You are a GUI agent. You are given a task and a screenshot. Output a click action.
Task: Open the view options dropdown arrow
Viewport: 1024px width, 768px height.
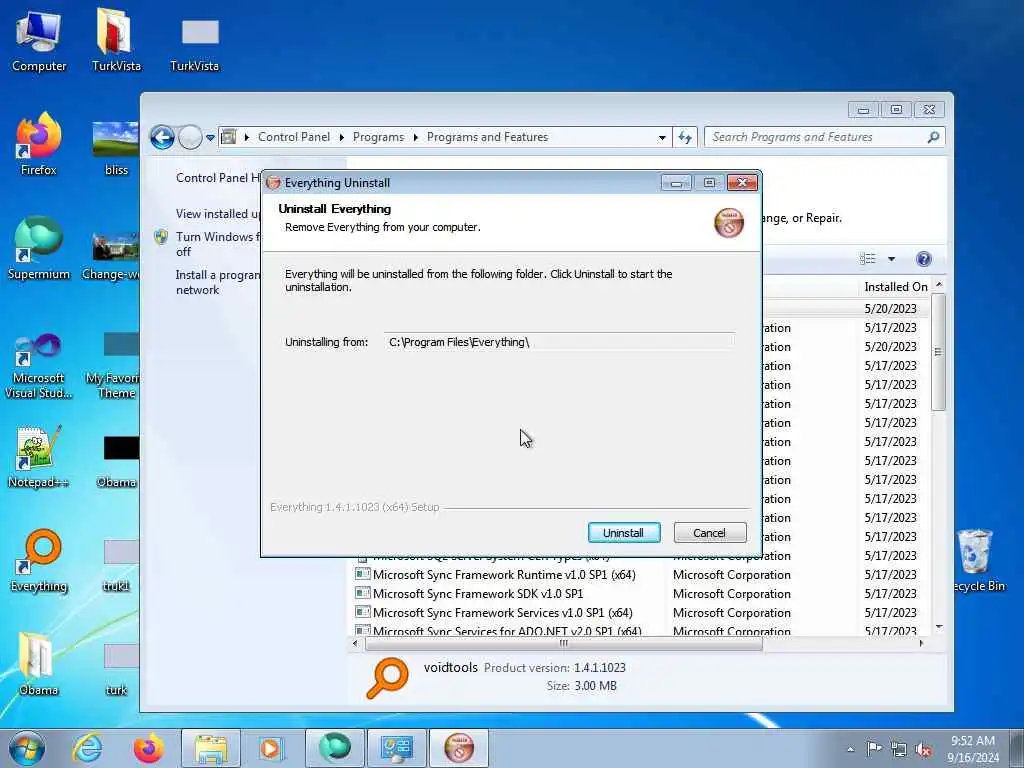tap(891, 259)
